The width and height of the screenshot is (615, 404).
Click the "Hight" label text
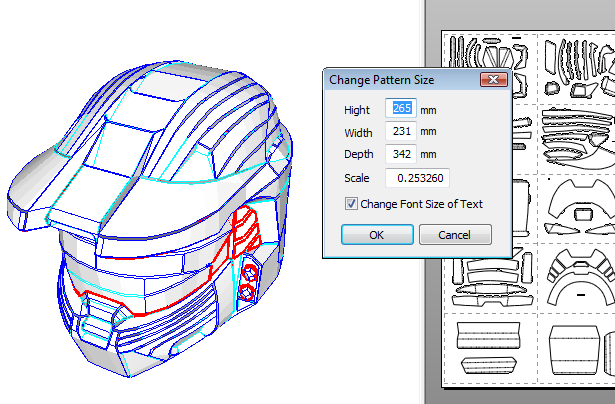point(357,110)
